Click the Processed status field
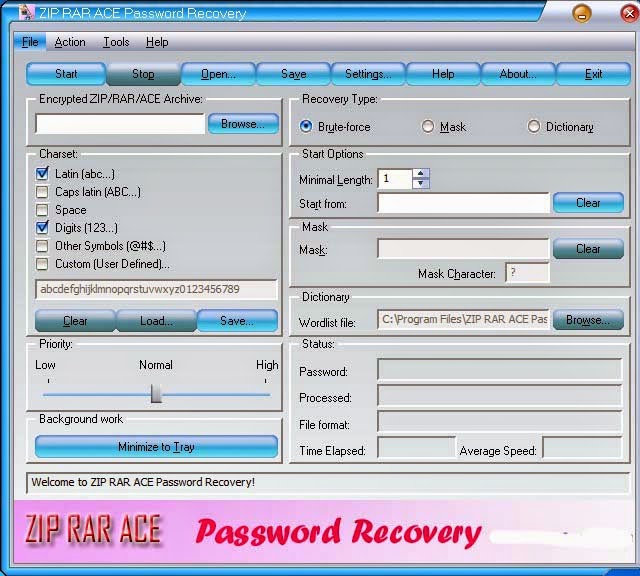This screenshot has height=576, width=640. click(x=500, y=396)
